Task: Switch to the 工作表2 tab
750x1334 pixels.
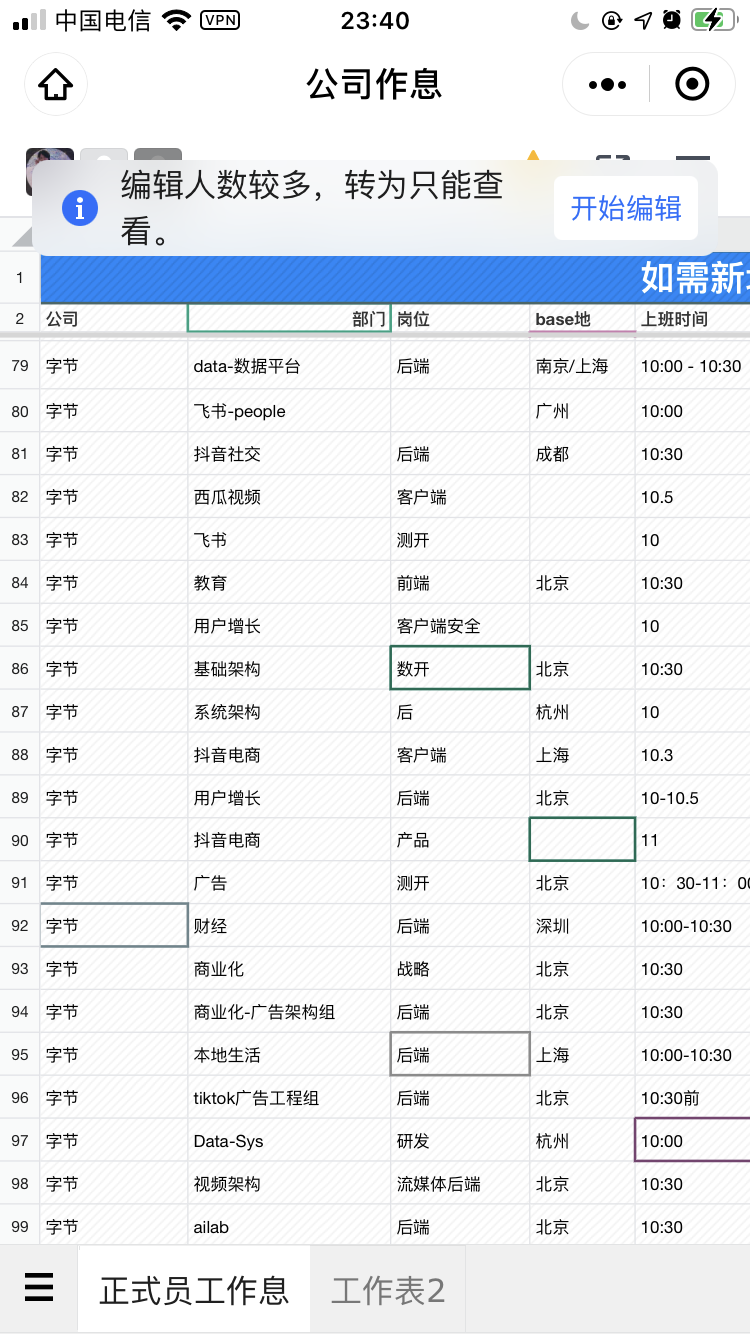Action: tap(388, 1290)
